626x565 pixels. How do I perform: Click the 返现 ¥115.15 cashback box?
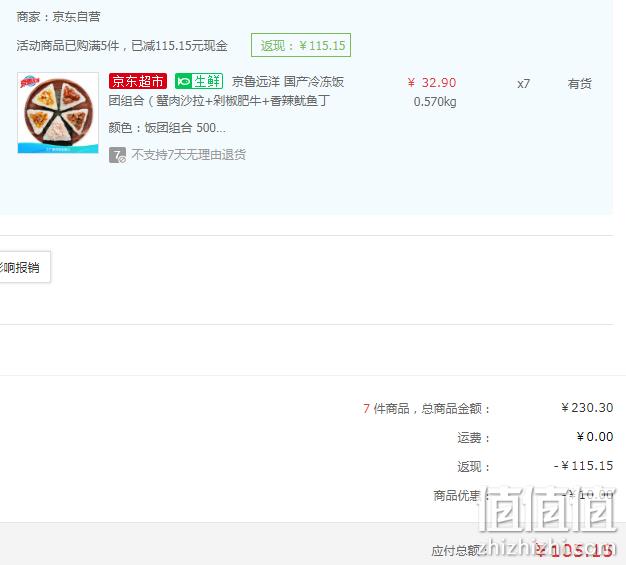[301, 45]
